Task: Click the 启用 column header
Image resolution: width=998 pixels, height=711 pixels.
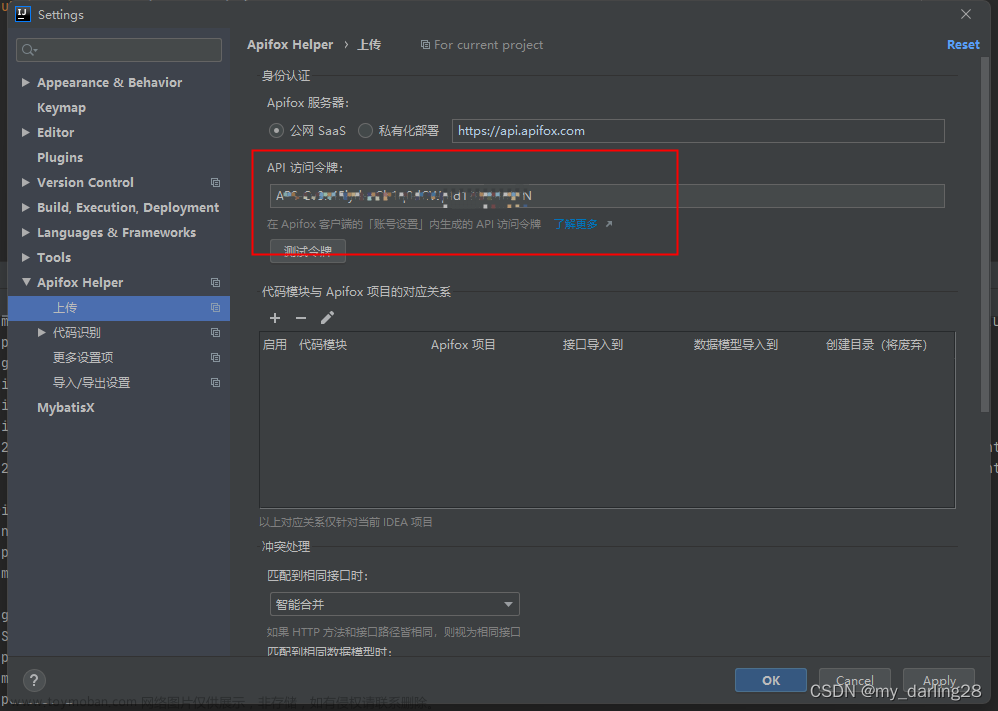Action: [x=274, y=345]
